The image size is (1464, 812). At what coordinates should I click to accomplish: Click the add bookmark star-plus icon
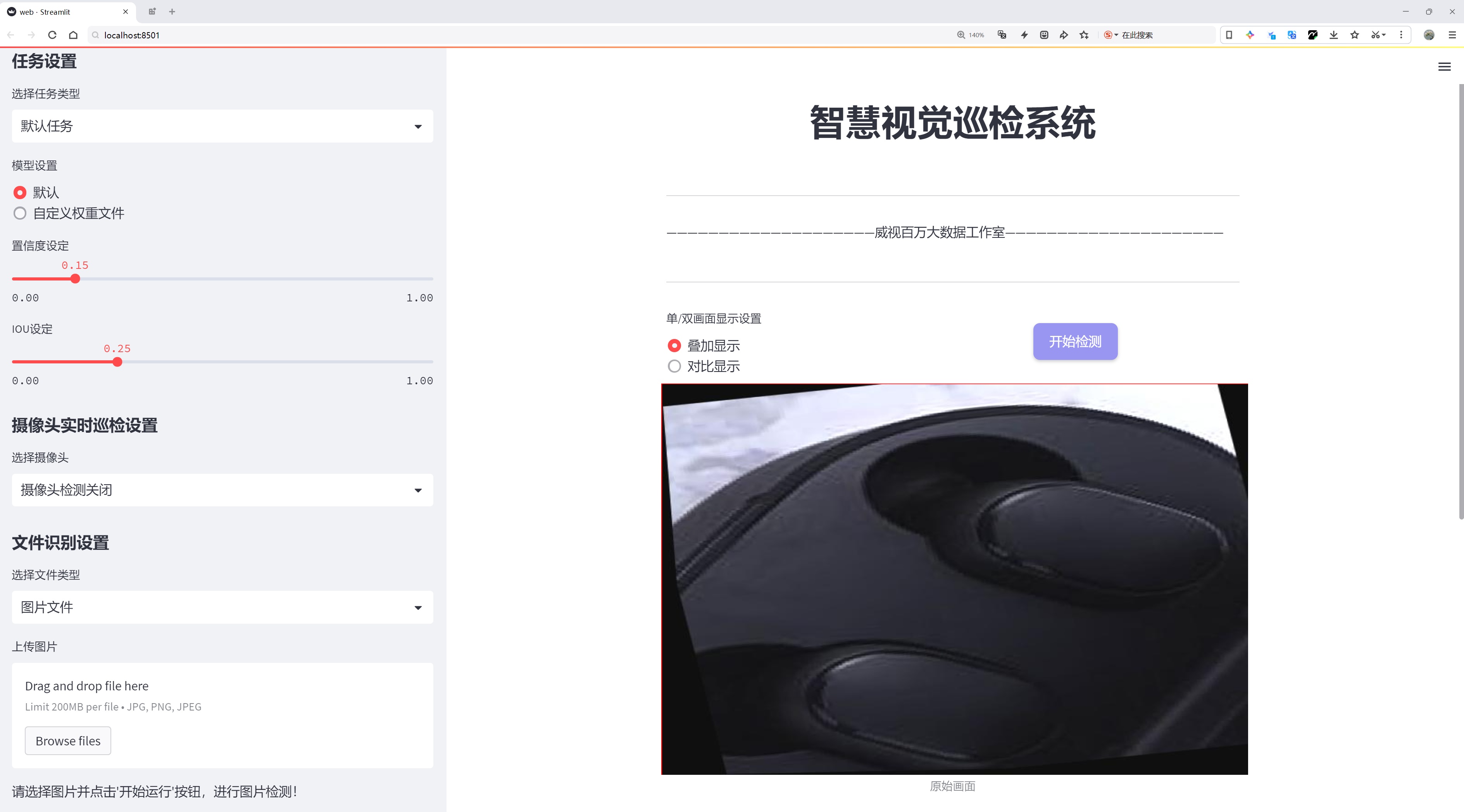point(1084,35)
